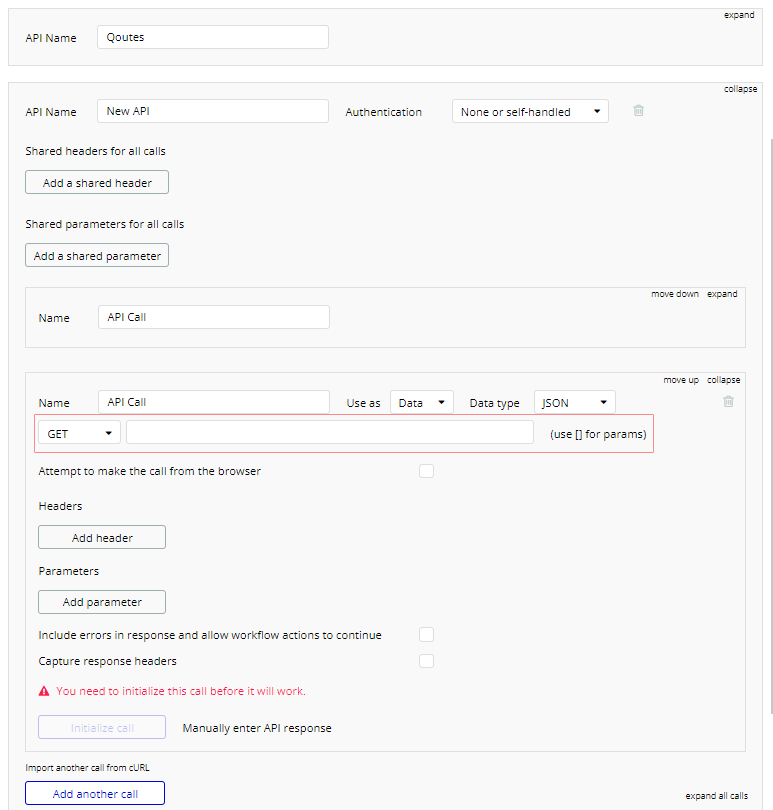Click Add a shared header button
Image resolution: width=773 pixels, height=810 pixels.
click(x=97, y=182)
